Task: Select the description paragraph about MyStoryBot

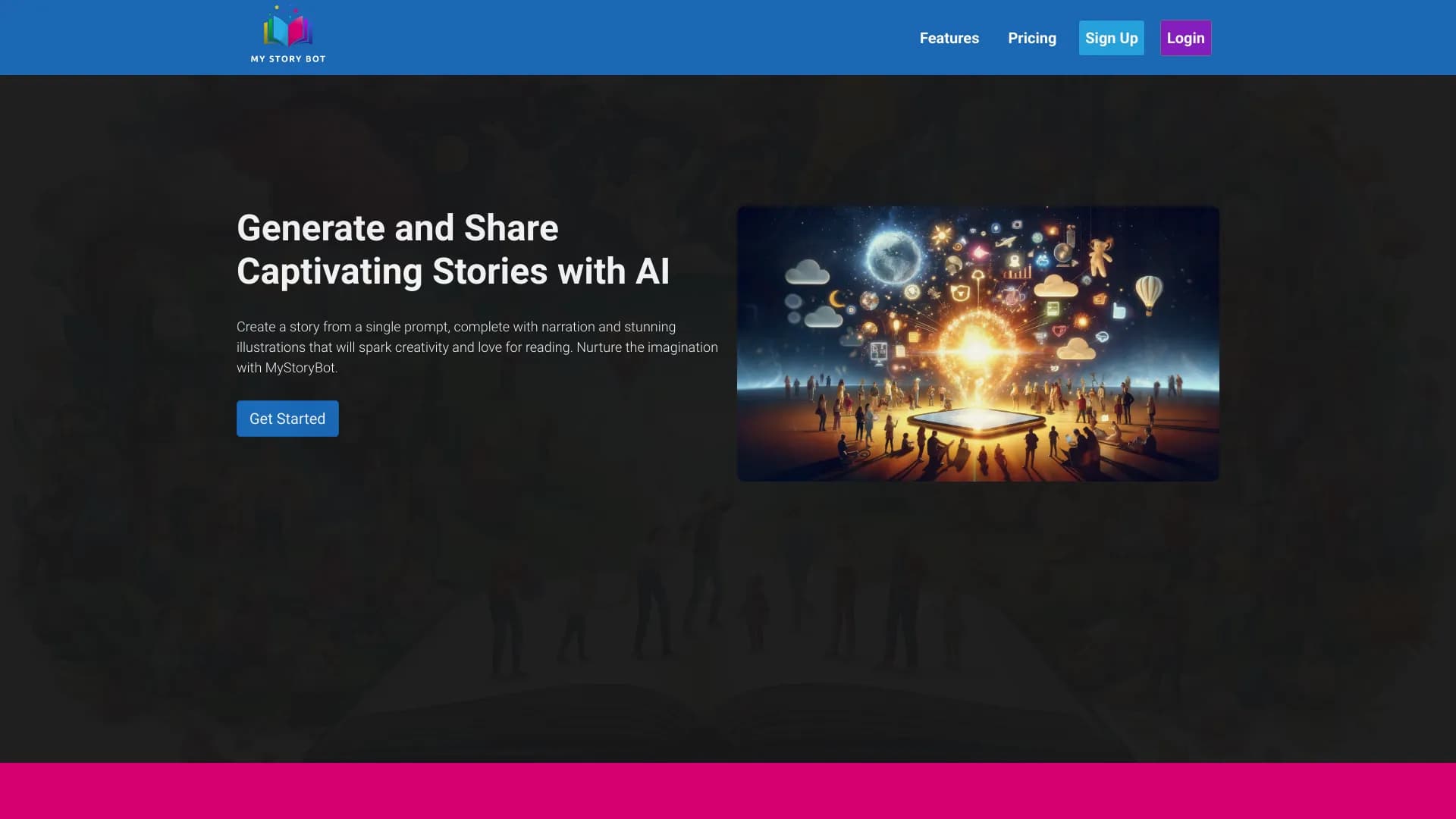Action: tap(477, 347)
